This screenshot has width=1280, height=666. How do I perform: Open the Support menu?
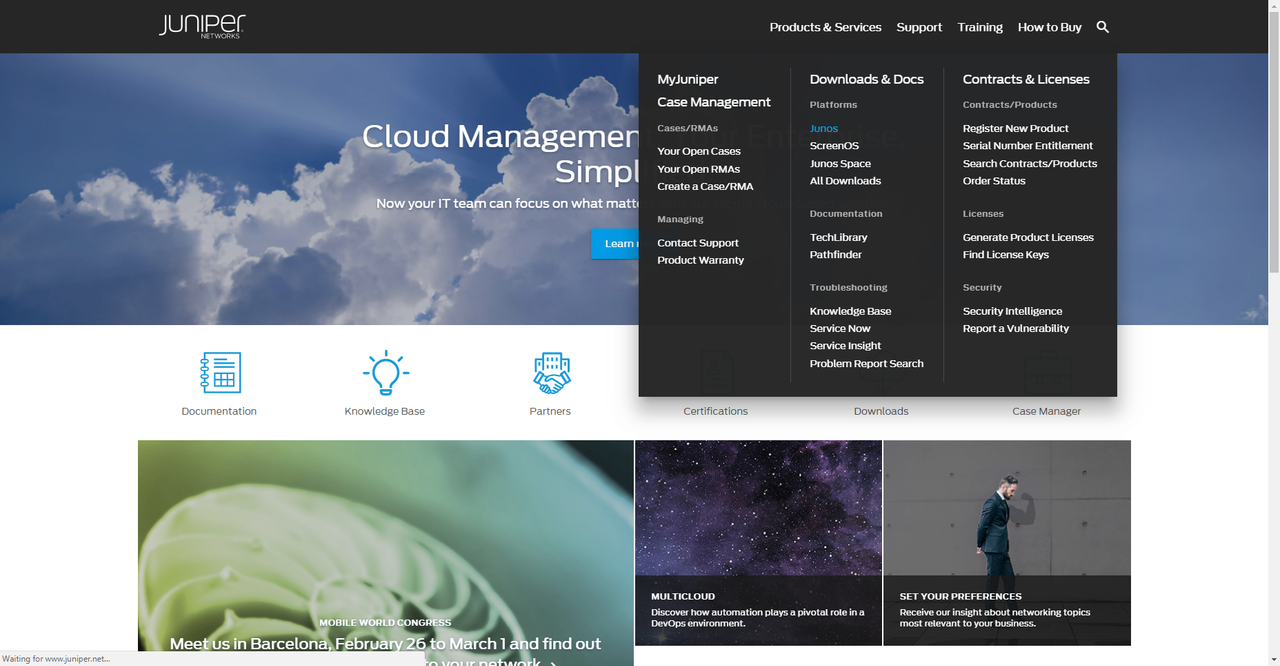coord(919,27)
